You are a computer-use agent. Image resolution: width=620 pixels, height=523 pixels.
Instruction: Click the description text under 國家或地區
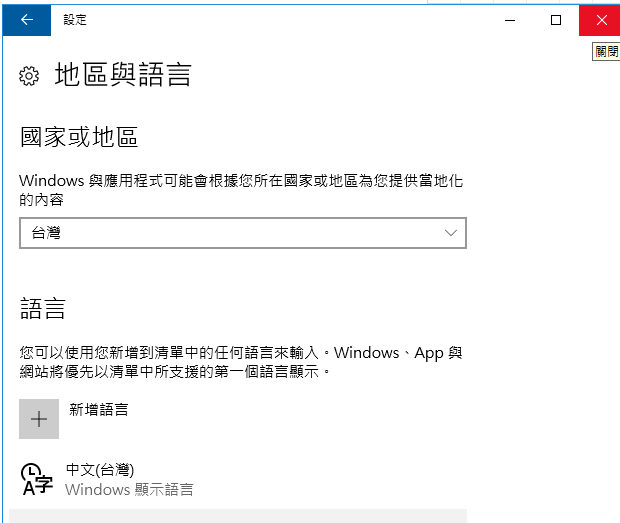pos(241,190)
